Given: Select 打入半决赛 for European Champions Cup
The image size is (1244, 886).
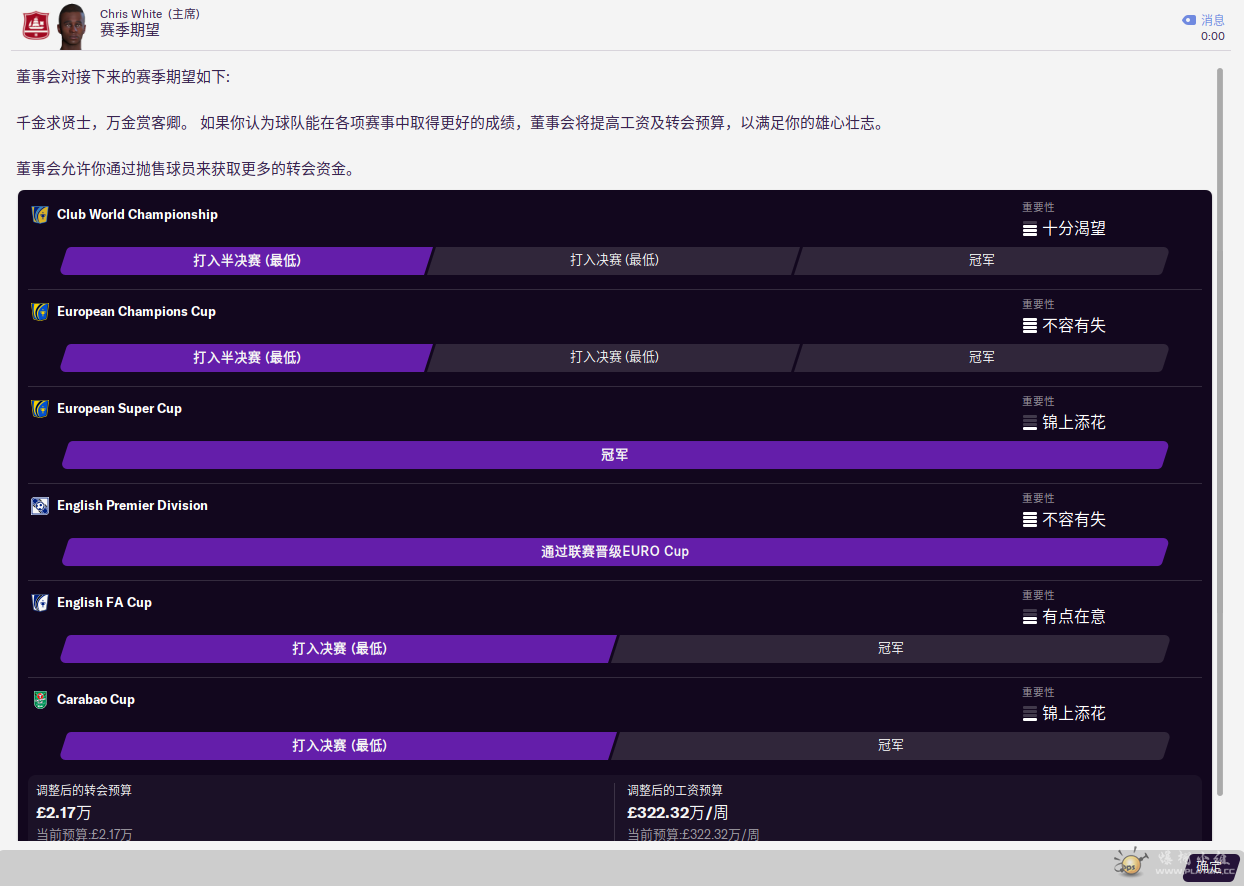Looking at the screenshot, I should [246, 358].
